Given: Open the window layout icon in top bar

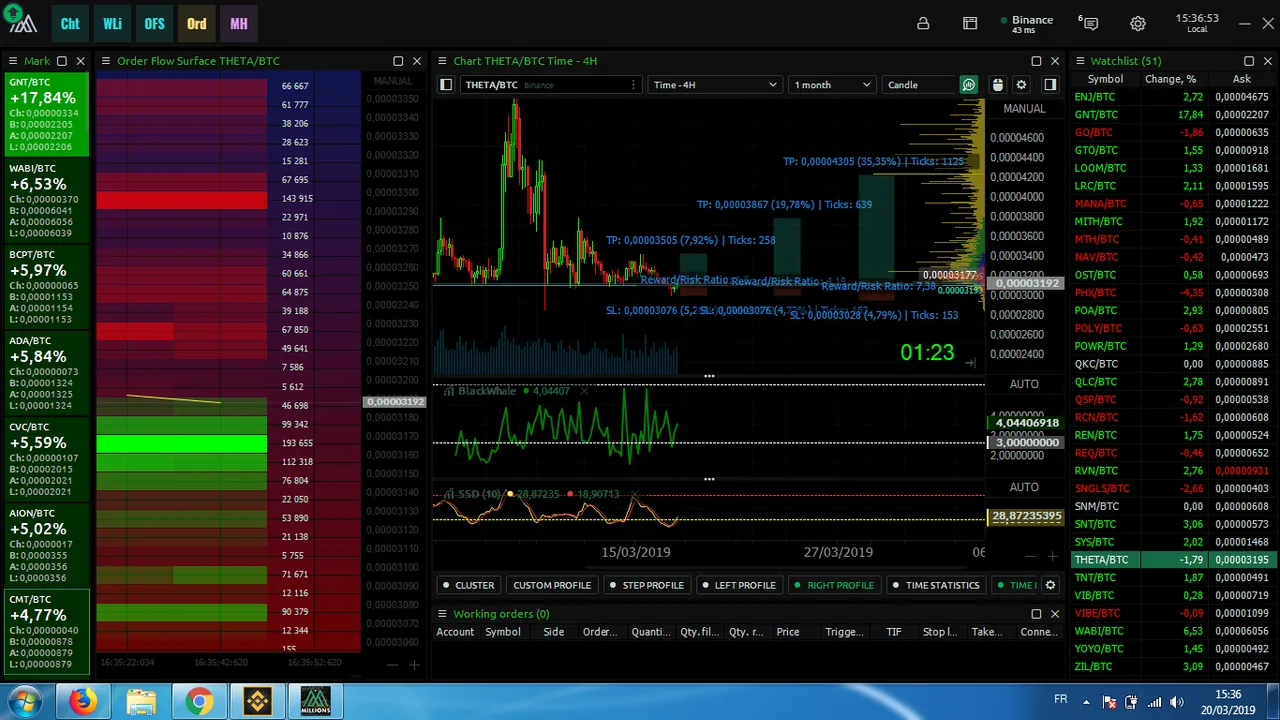Looking at the screenshot, I should pos(970,24).
